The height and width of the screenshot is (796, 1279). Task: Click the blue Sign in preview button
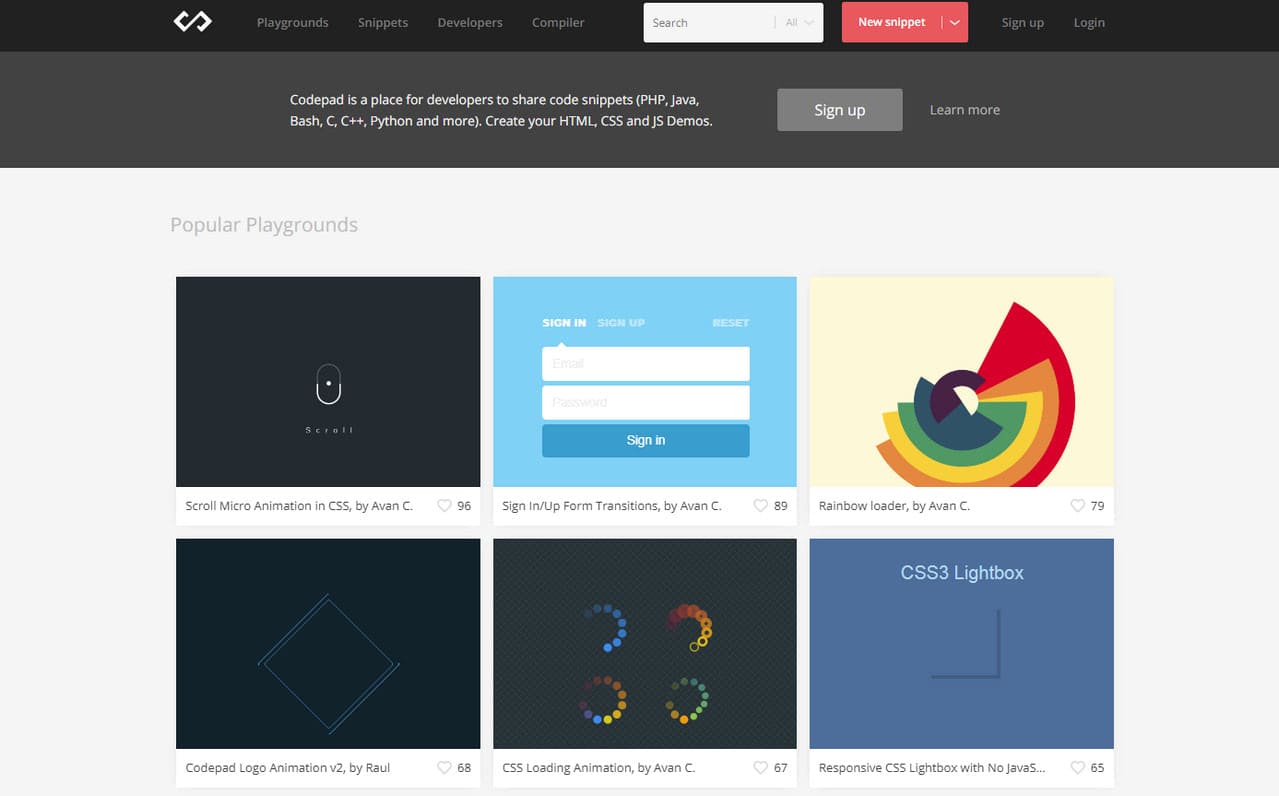pyautogui.click(x=646, y=440)
